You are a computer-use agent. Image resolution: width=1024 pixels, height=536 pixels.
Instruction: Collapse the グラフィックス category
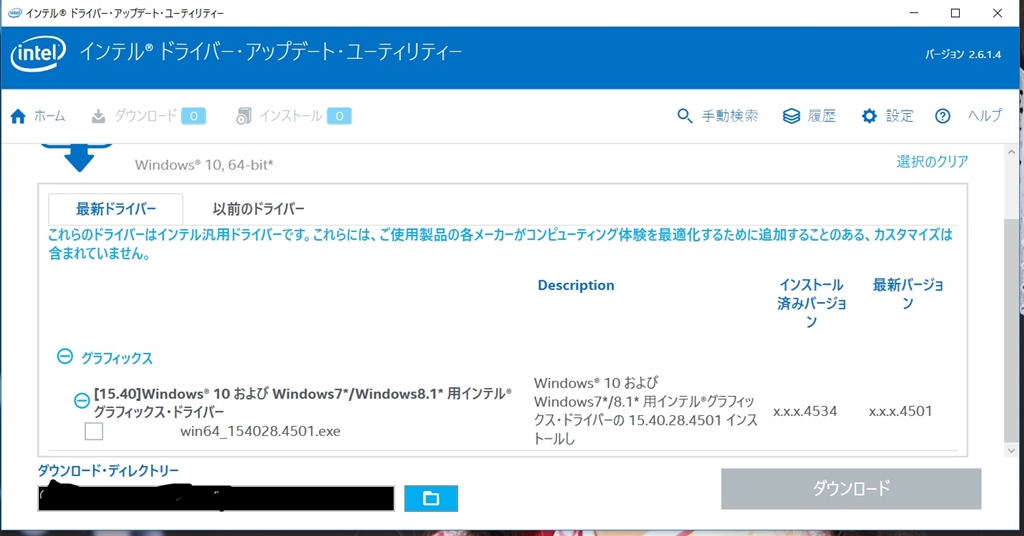[65, 356]
